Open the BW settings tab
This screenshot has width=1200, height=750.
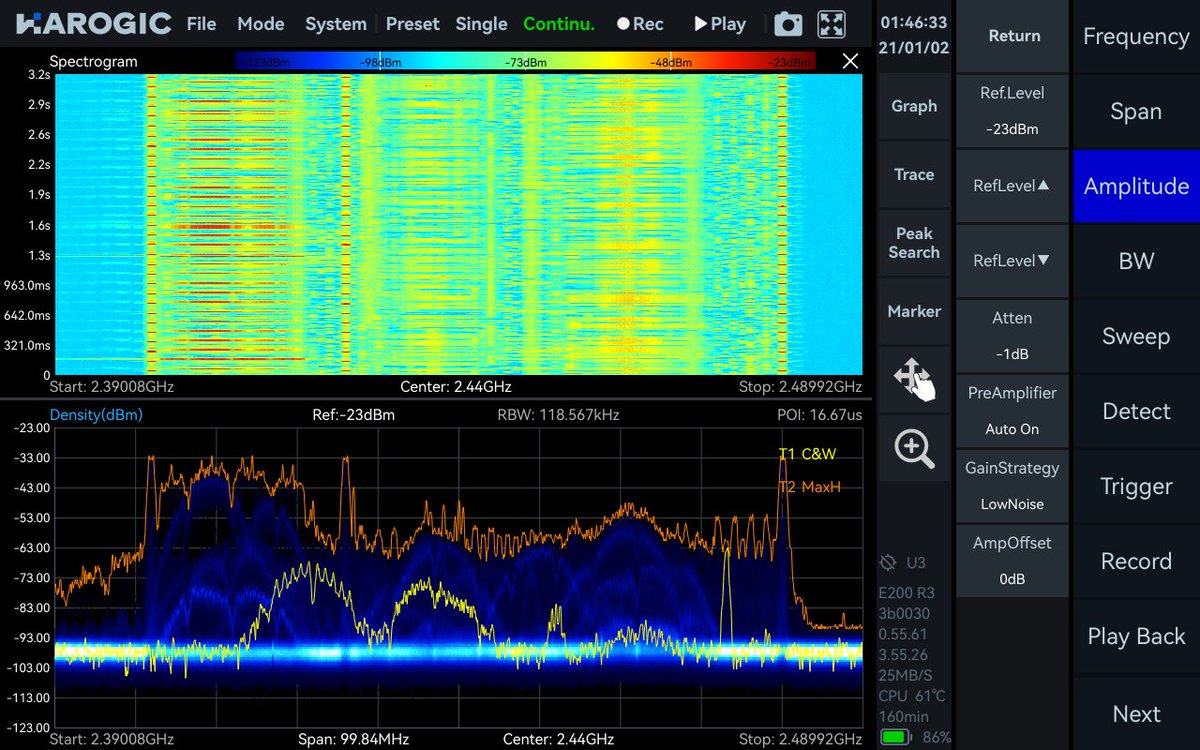[1136, 261]
